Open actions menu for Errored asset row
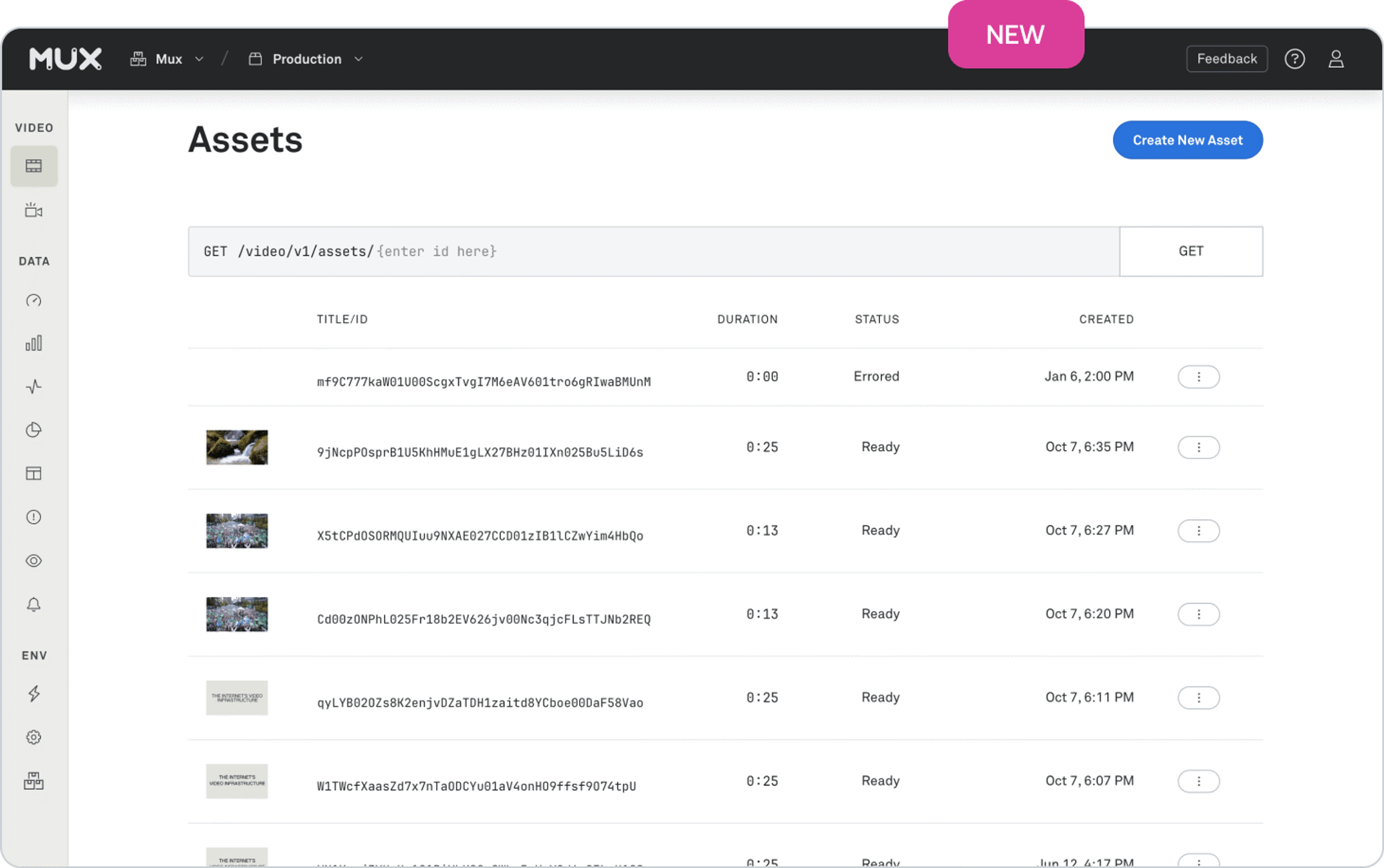Screen dimensions: 1384x868 pos(1198,377)
